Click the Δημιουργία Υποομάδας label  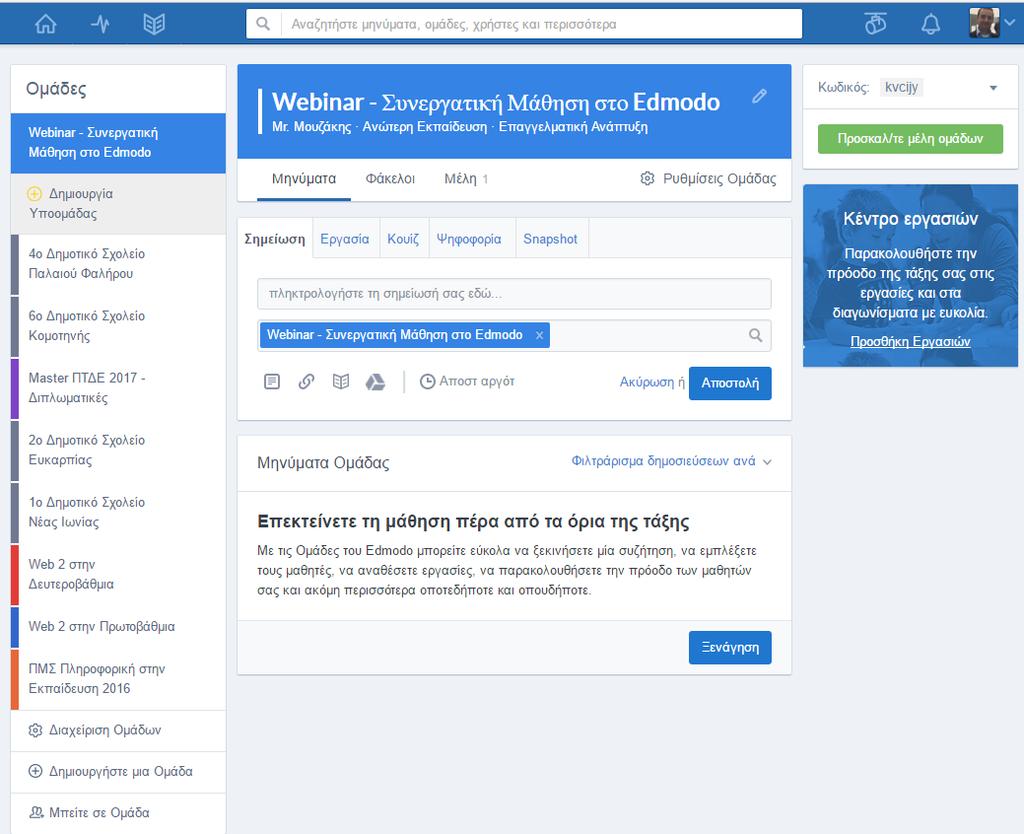tap(71, 203)
